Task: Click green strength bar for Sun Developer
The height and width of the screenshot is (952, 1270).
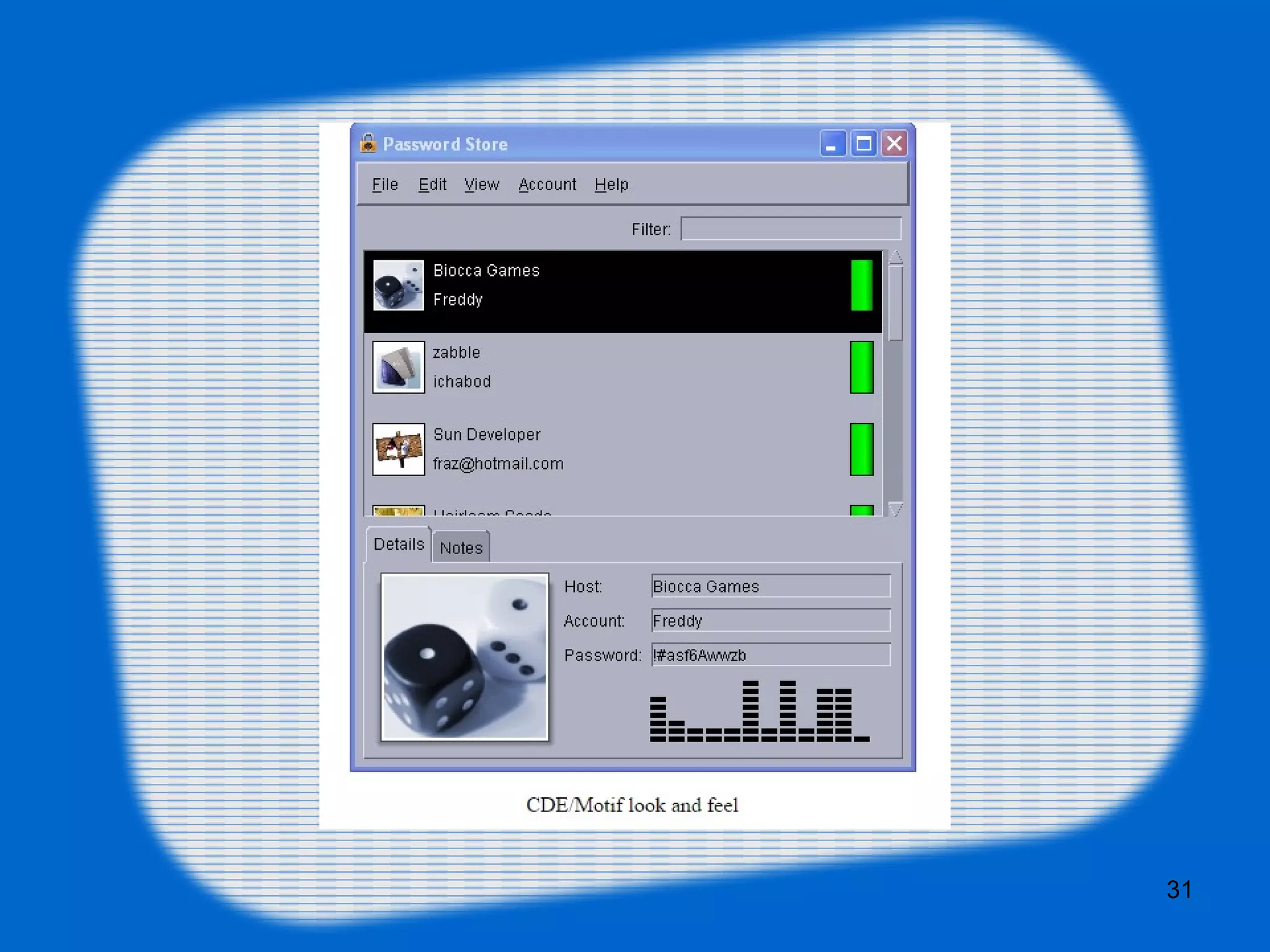Action: coord(861,449)
